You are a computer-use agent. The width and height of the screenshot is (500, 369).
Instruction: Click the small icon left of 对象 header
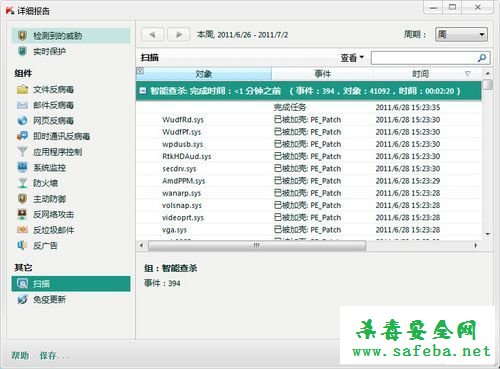[x=140, y=71]
